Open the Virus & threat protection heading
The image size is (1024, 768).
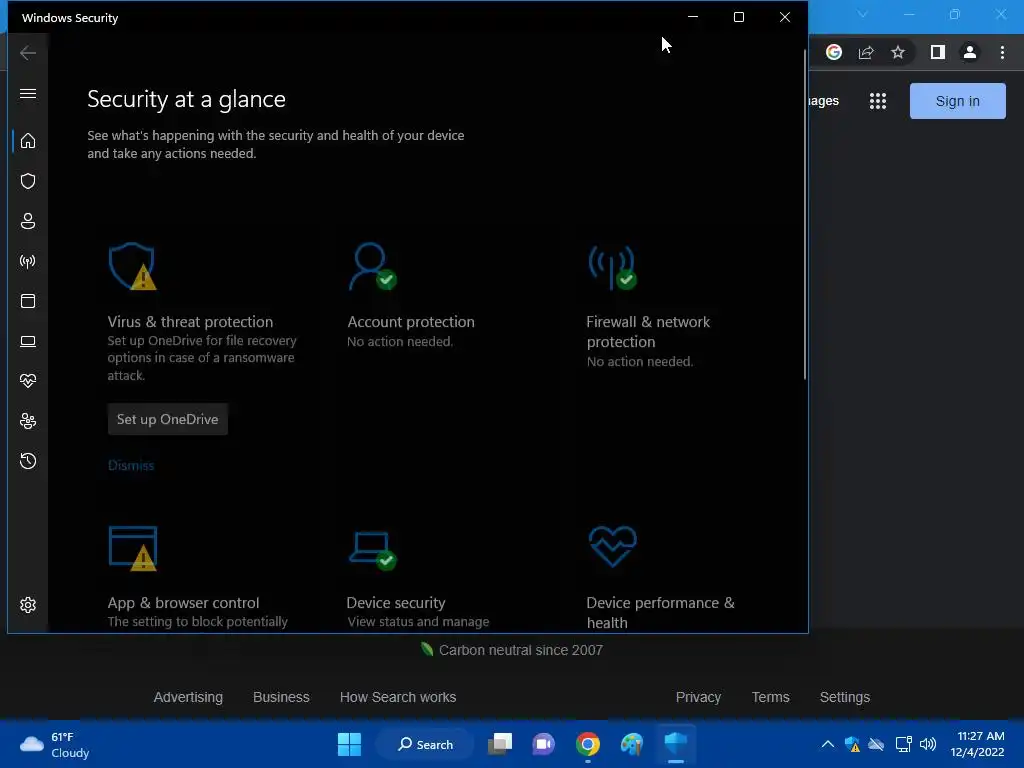click(x=190, y=322)
